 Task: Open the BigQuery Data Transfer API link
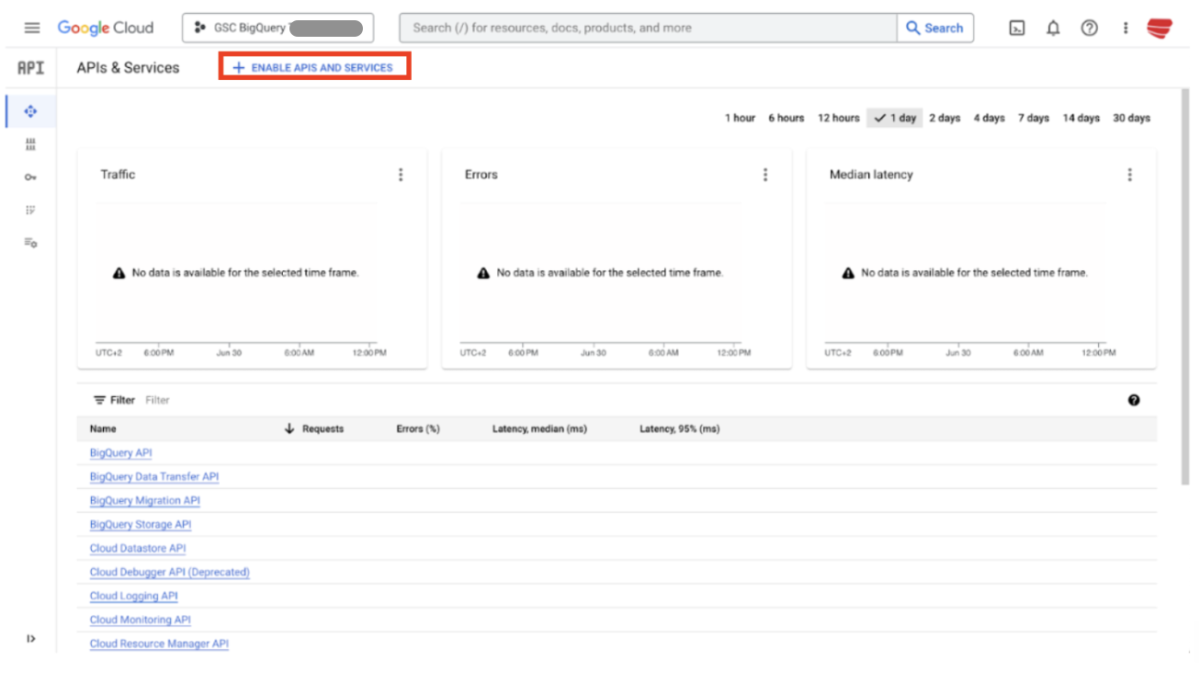[154, 477]
